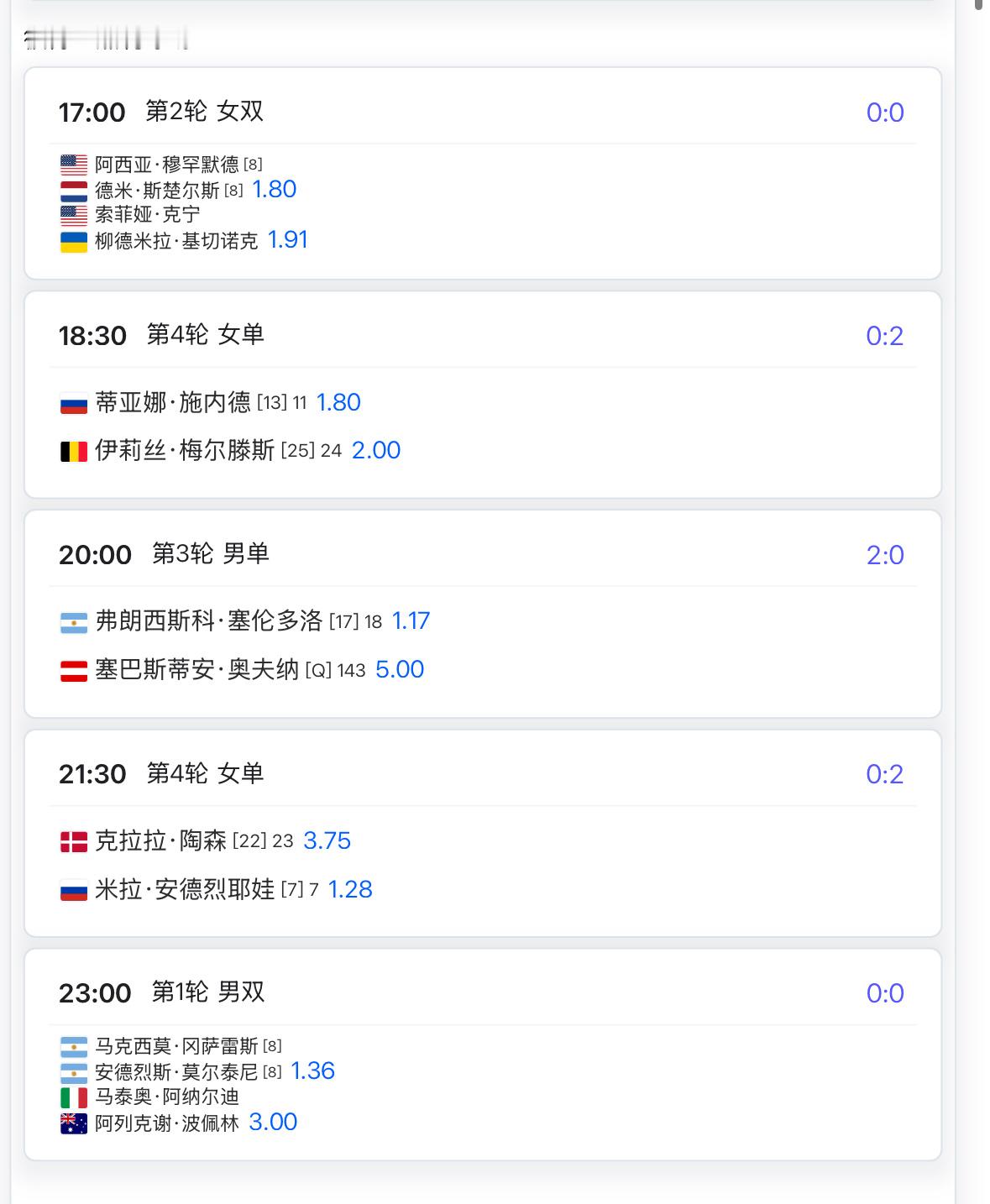Click the Russian flag beside 蒂亚娜·施内德
990x1204 pixels.
coord(74,404)
